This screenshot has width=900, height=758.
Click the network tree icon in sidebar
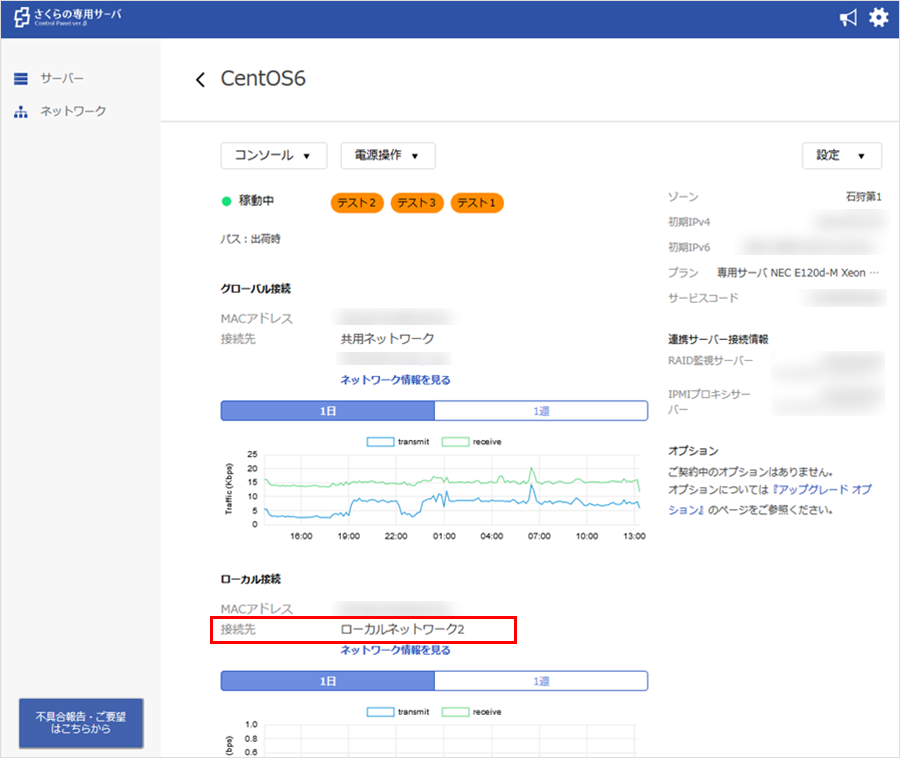click(x=21, y=111)
